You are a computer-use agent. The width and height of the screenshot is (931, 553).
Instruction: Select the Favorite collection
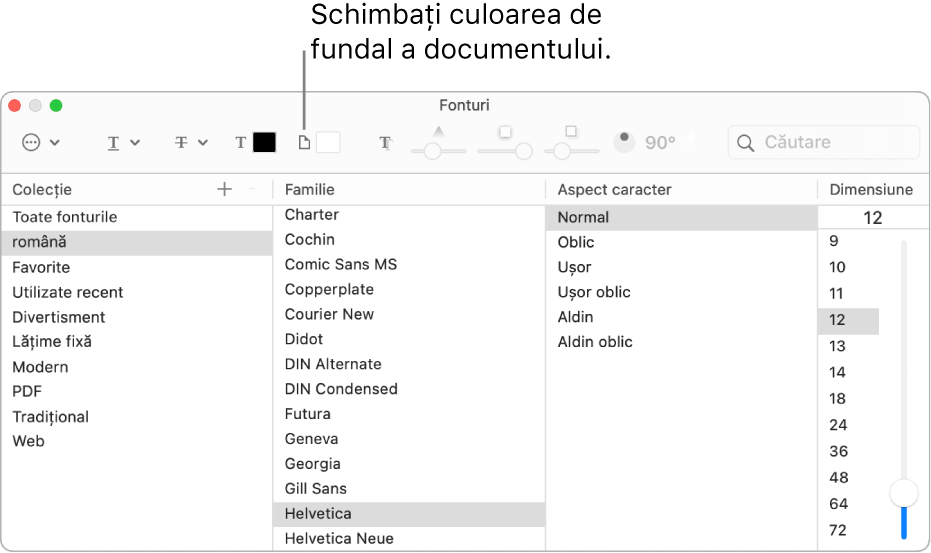point(137,267)
